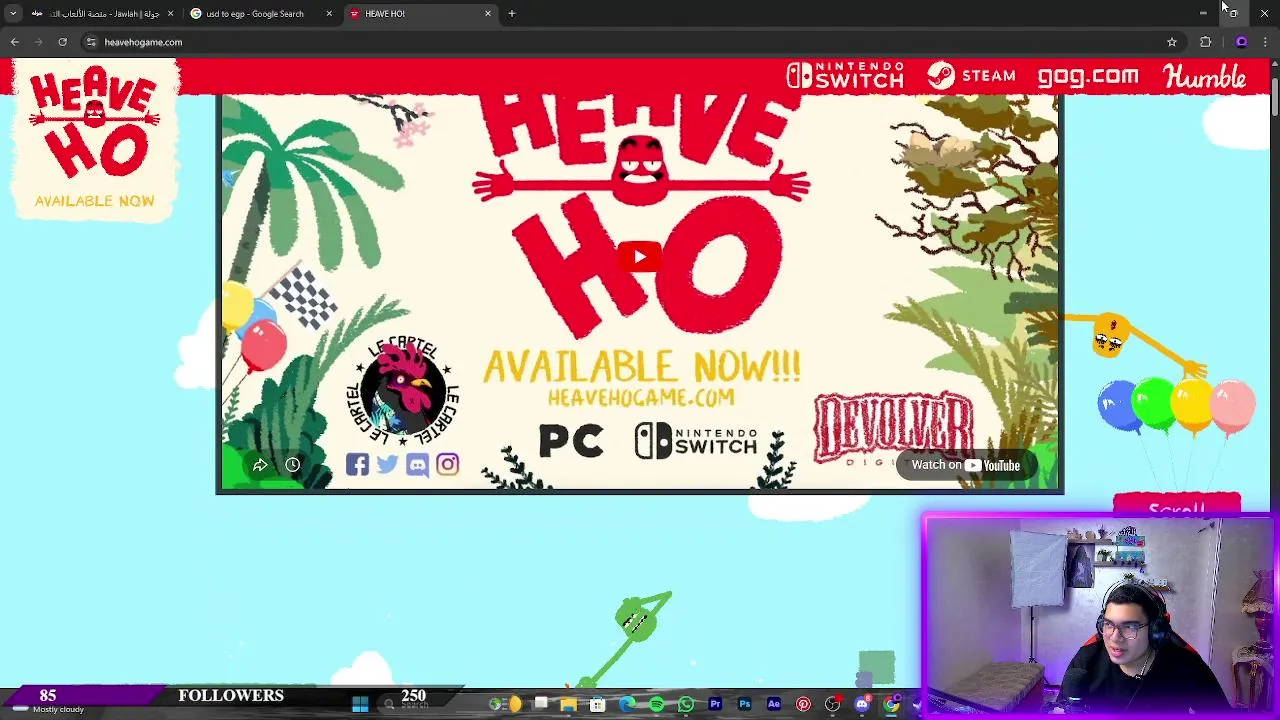Open the Steam store link
Image resolution: width=1280 pixels, height=720 pixels.
[971, 76]
